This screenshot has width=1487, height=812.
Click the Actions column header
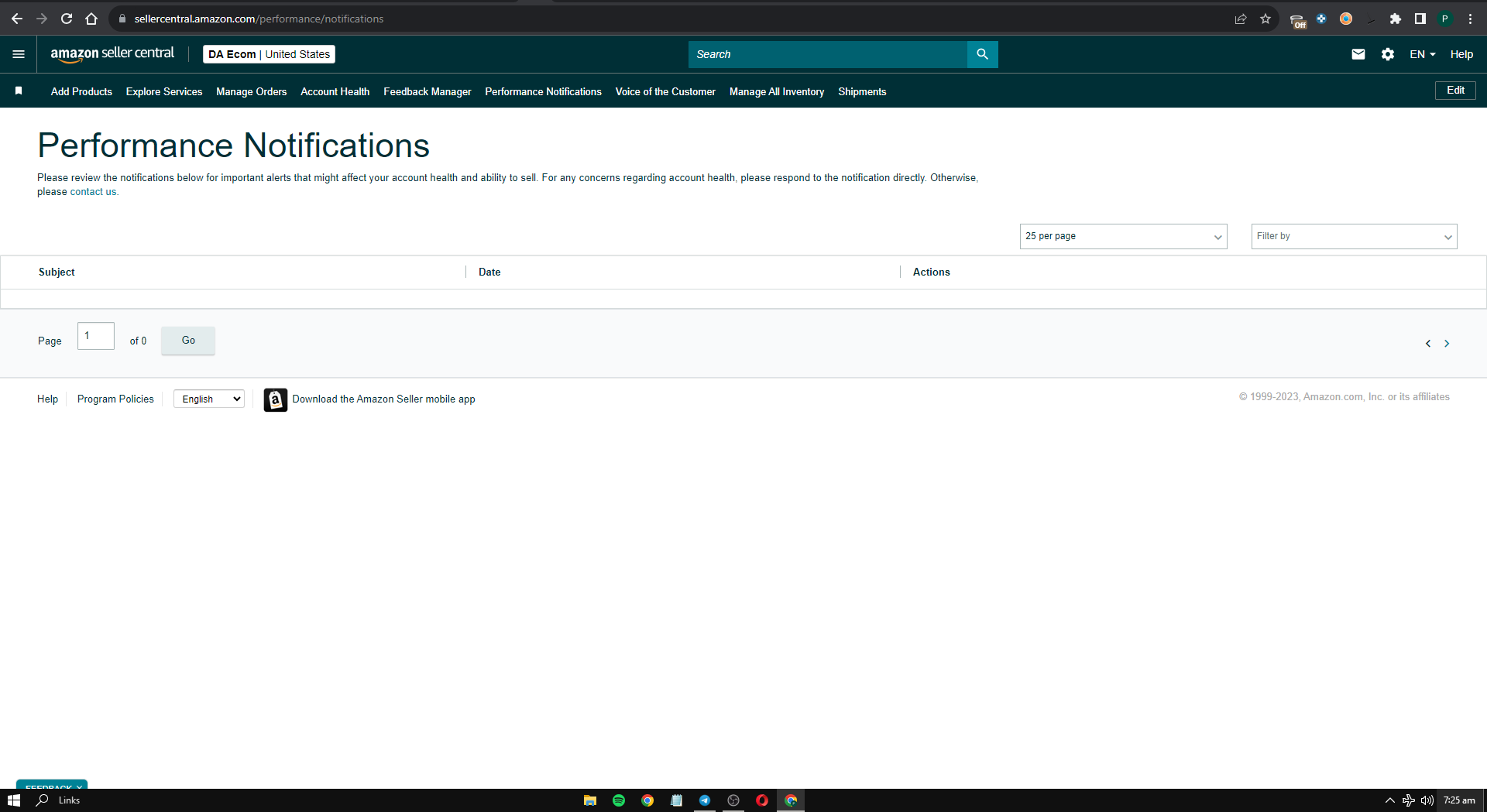(x=931, y=272)
